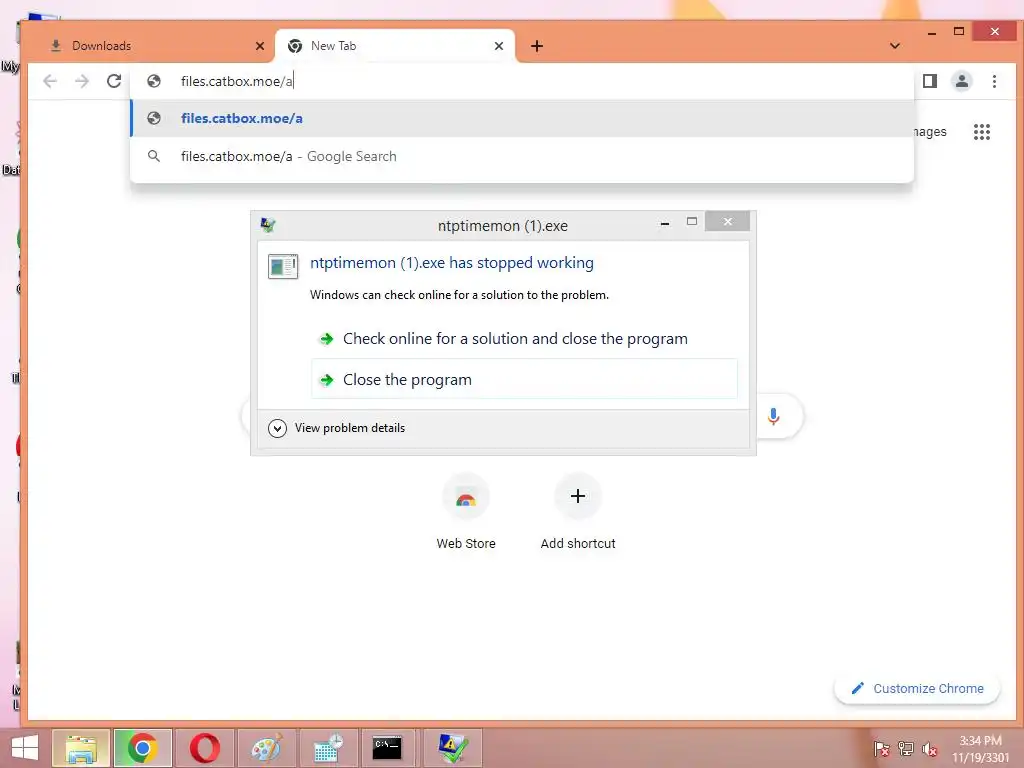Open the Windows Start button
This screenshot has height=768, width=1024.
[25, 748]
